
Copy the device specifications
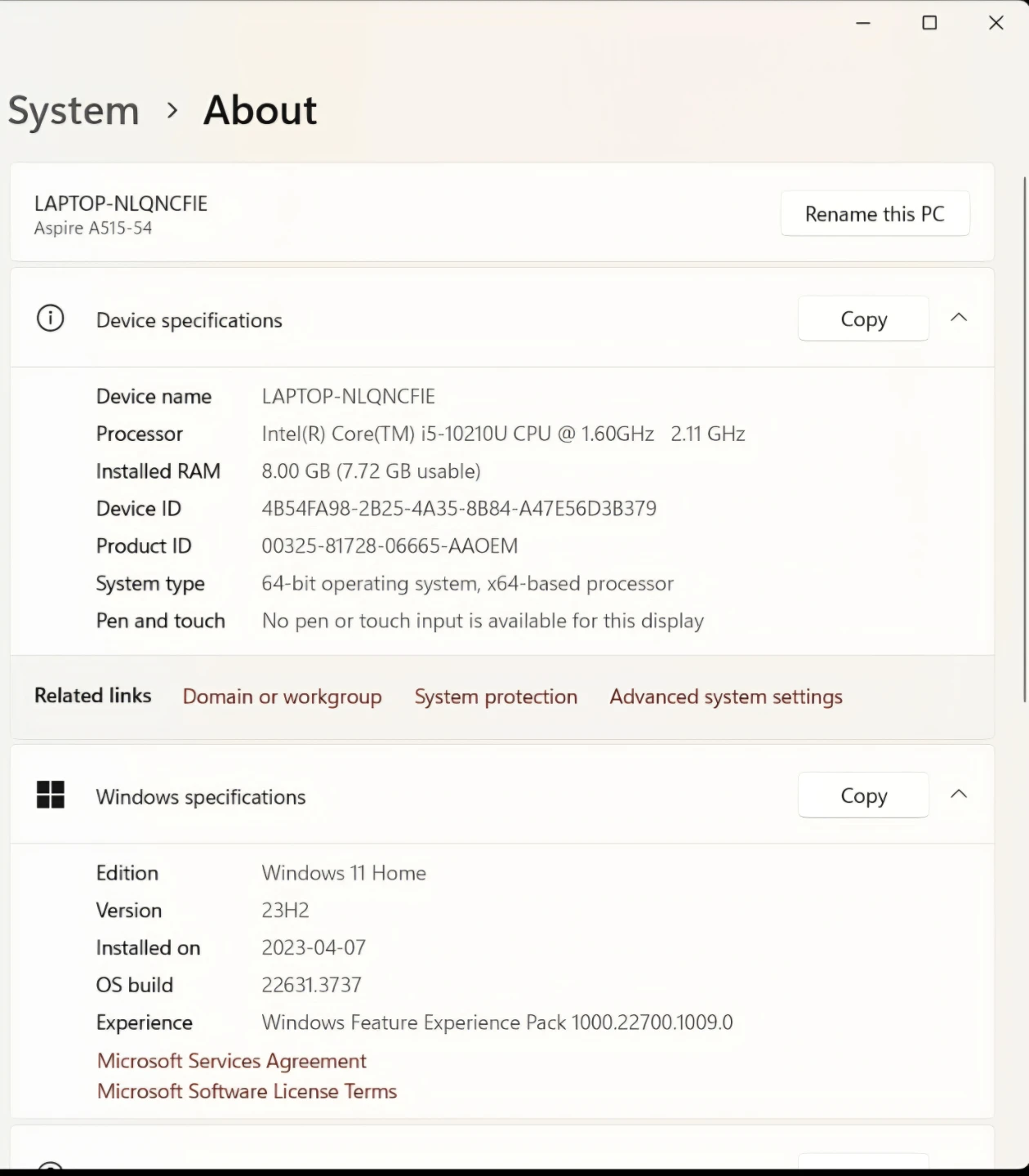863,318
